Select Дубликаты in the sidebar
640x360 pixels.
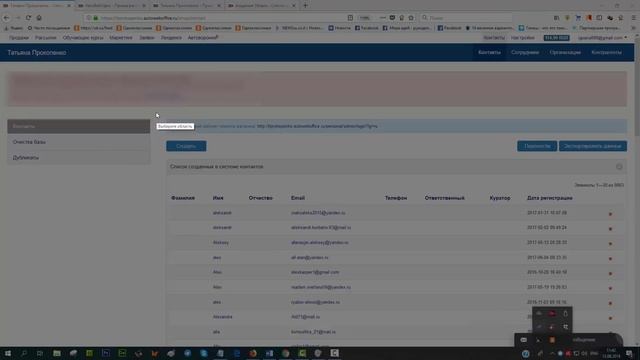click(78, 158)
